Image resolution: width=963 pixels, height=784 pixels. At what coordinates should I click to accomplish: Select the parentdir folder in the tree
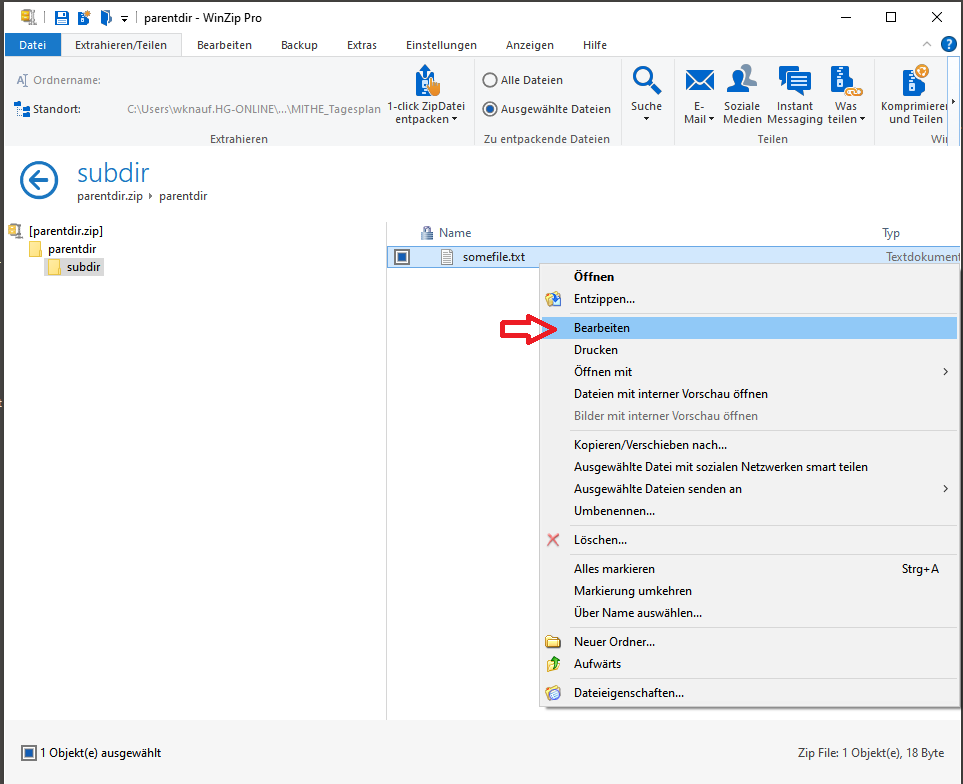click(72, 249)
